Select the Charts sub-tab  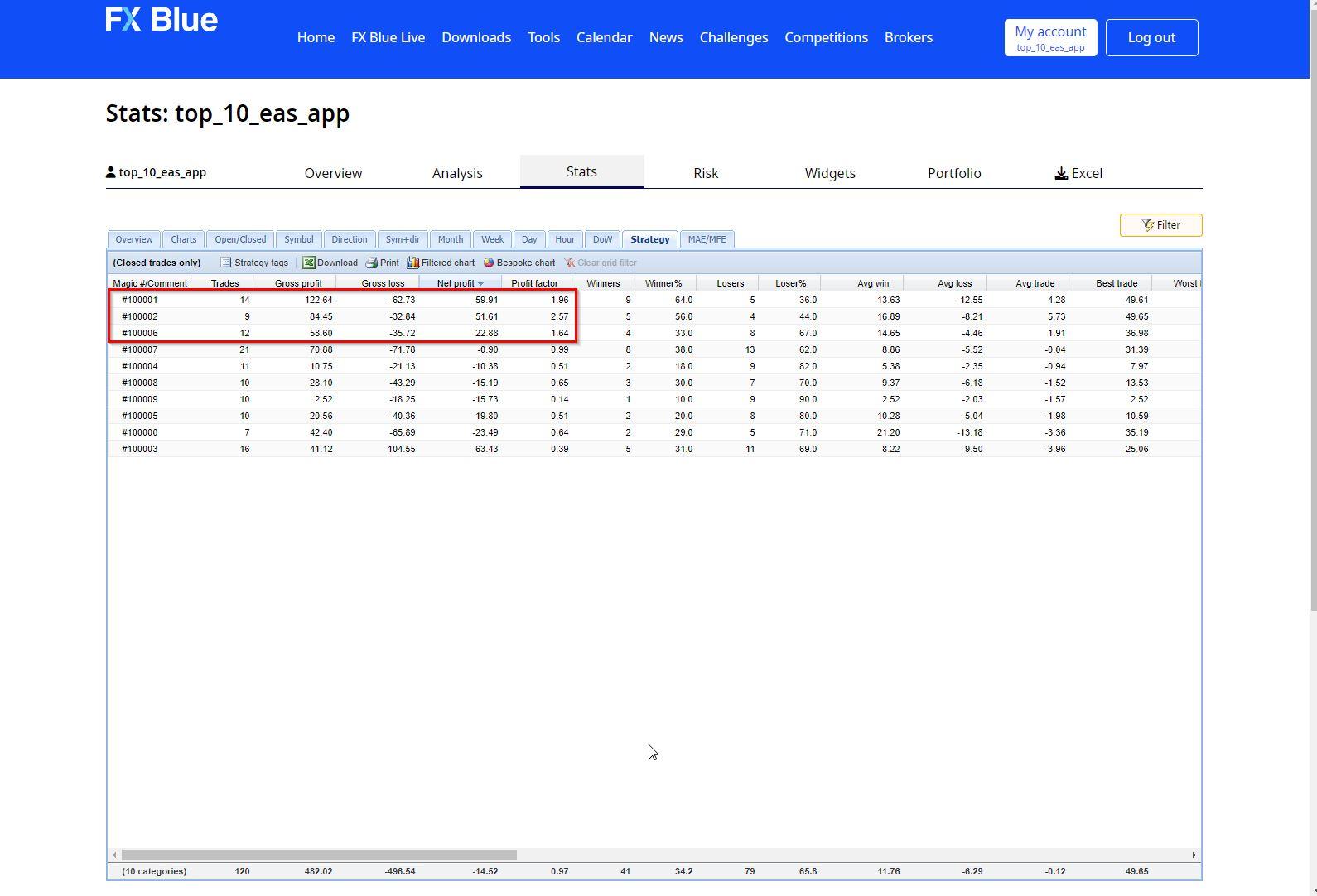point(183,239)
